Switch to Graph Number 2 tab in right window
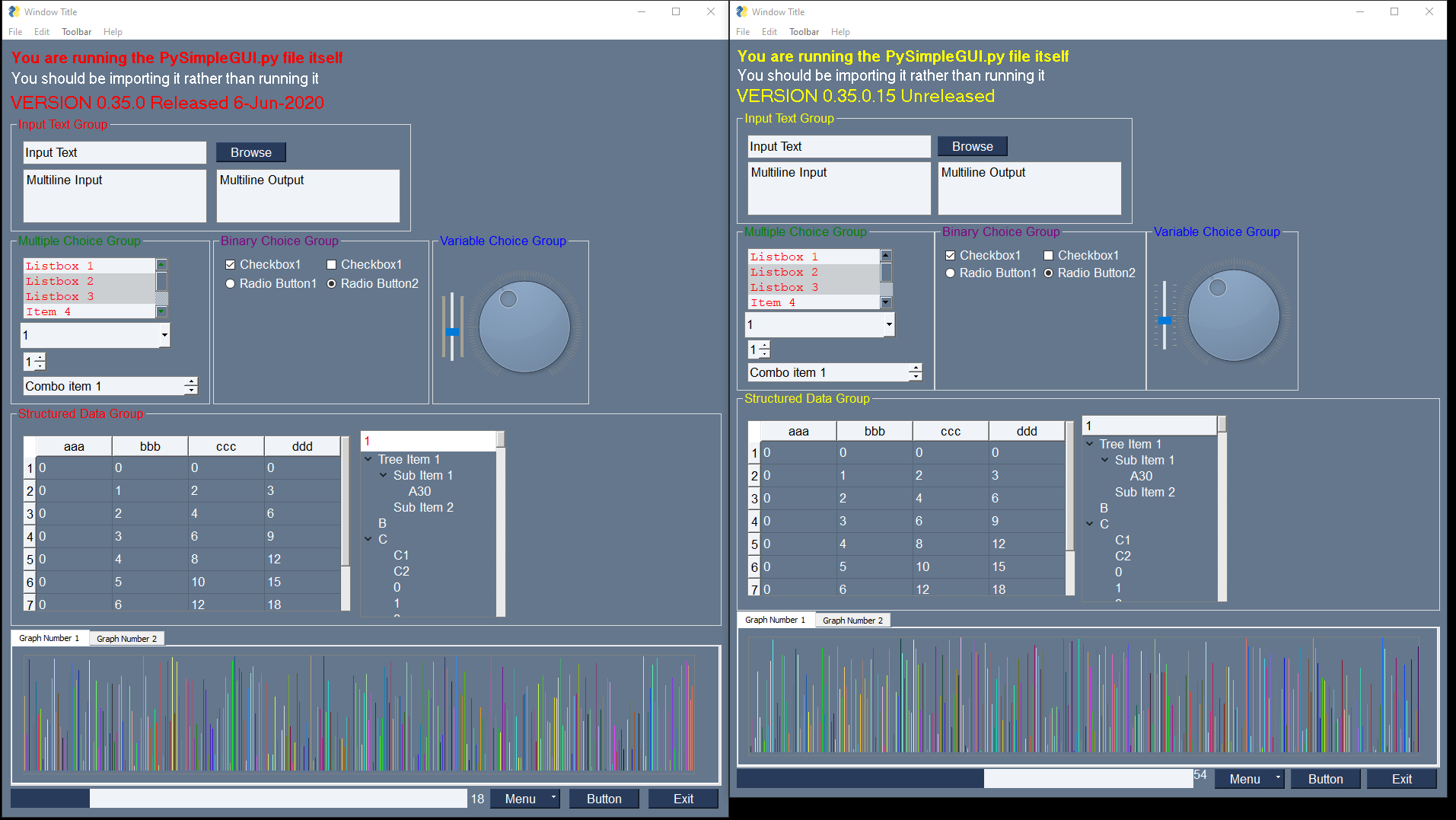Screen dimensions: 1456x820 coord(852,621)
